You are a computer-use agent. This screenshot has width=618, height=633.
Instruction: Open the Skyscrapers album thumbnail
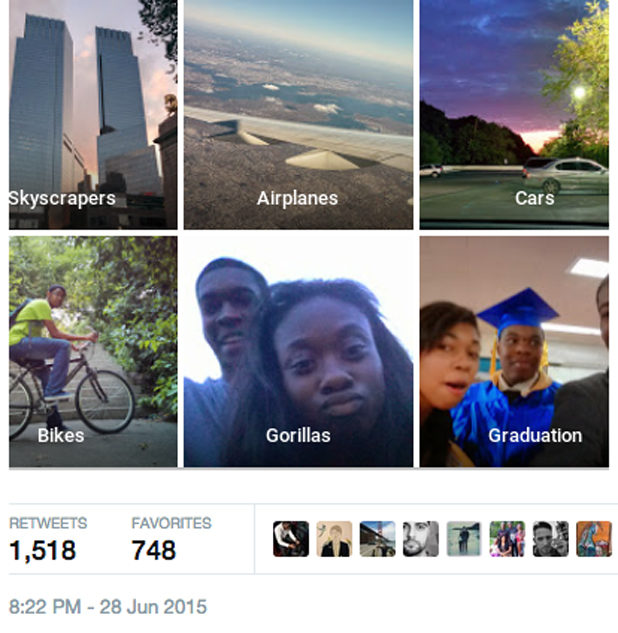click(x=93, y=115)
